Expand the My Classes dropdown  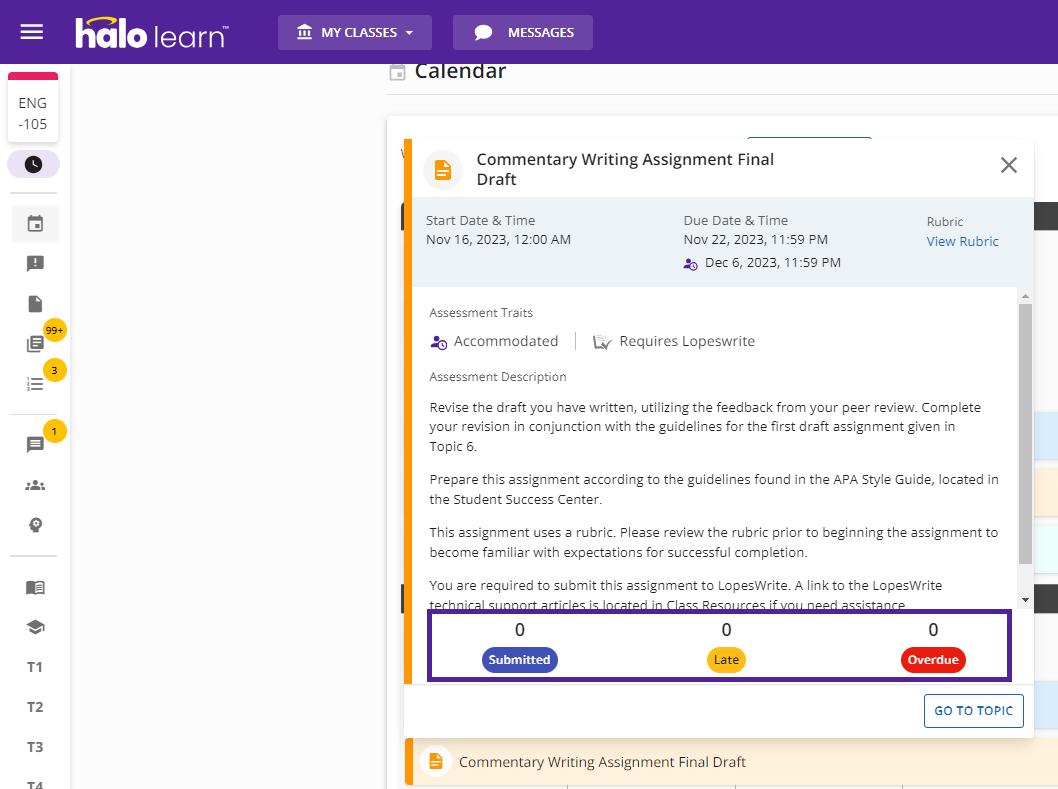pos(355,32)
